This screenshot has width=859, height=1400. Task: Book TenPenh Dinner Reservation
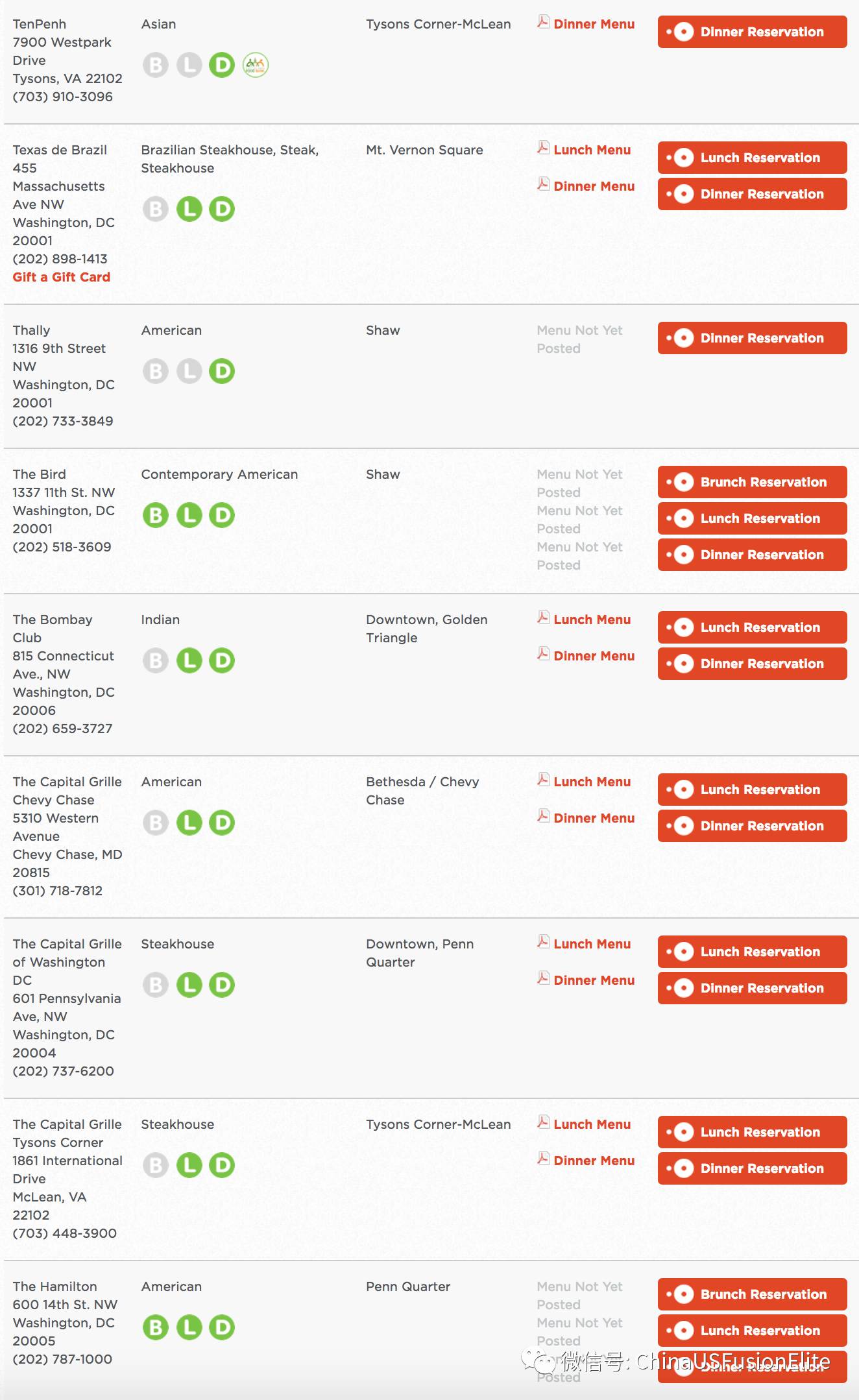click(753, 32)
